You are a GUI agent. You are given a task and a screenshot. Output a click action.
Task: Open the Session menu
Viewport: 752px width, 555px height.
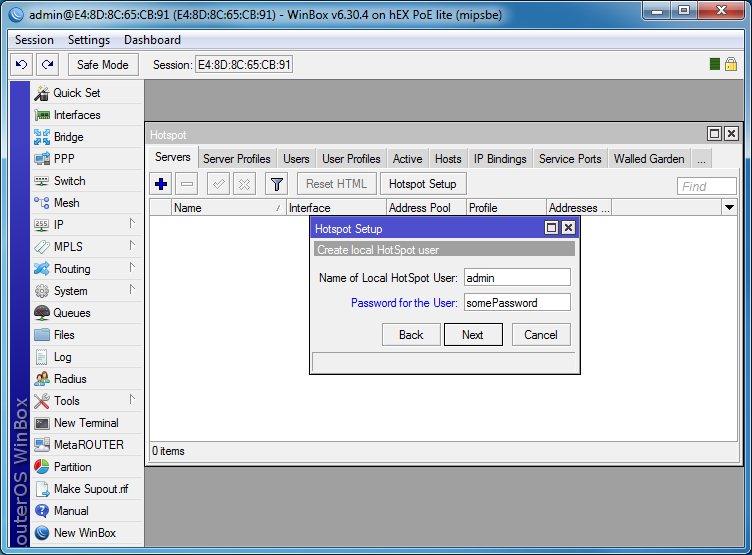(34, 40)
